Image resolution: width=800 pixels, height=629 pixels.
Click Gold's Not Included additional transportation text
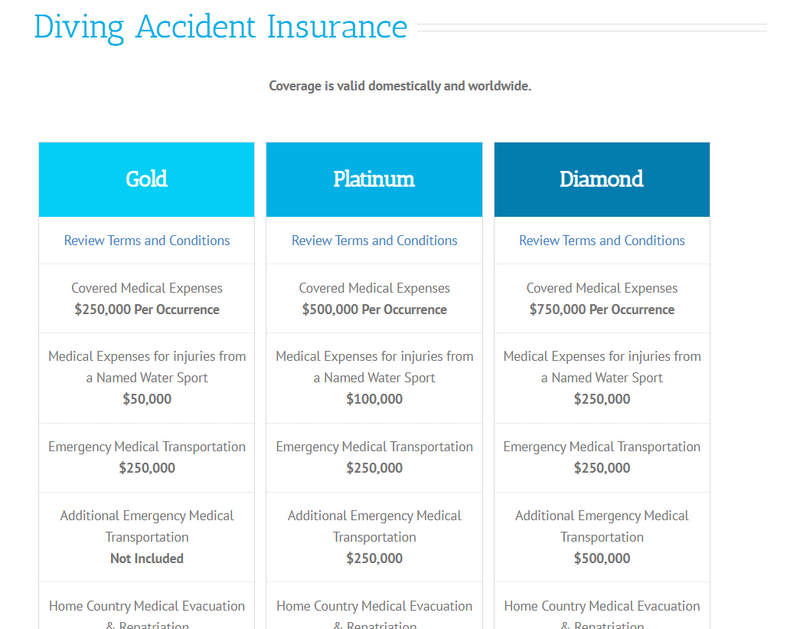[x=147, y=559]
